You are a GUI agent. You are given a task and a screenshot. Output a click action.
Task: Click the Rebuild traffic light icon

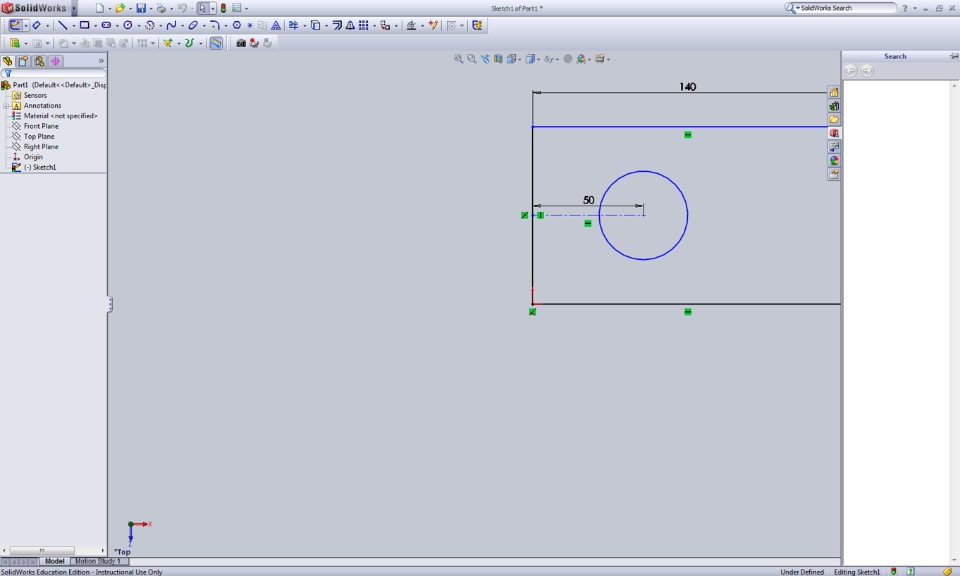click(223, 8)
